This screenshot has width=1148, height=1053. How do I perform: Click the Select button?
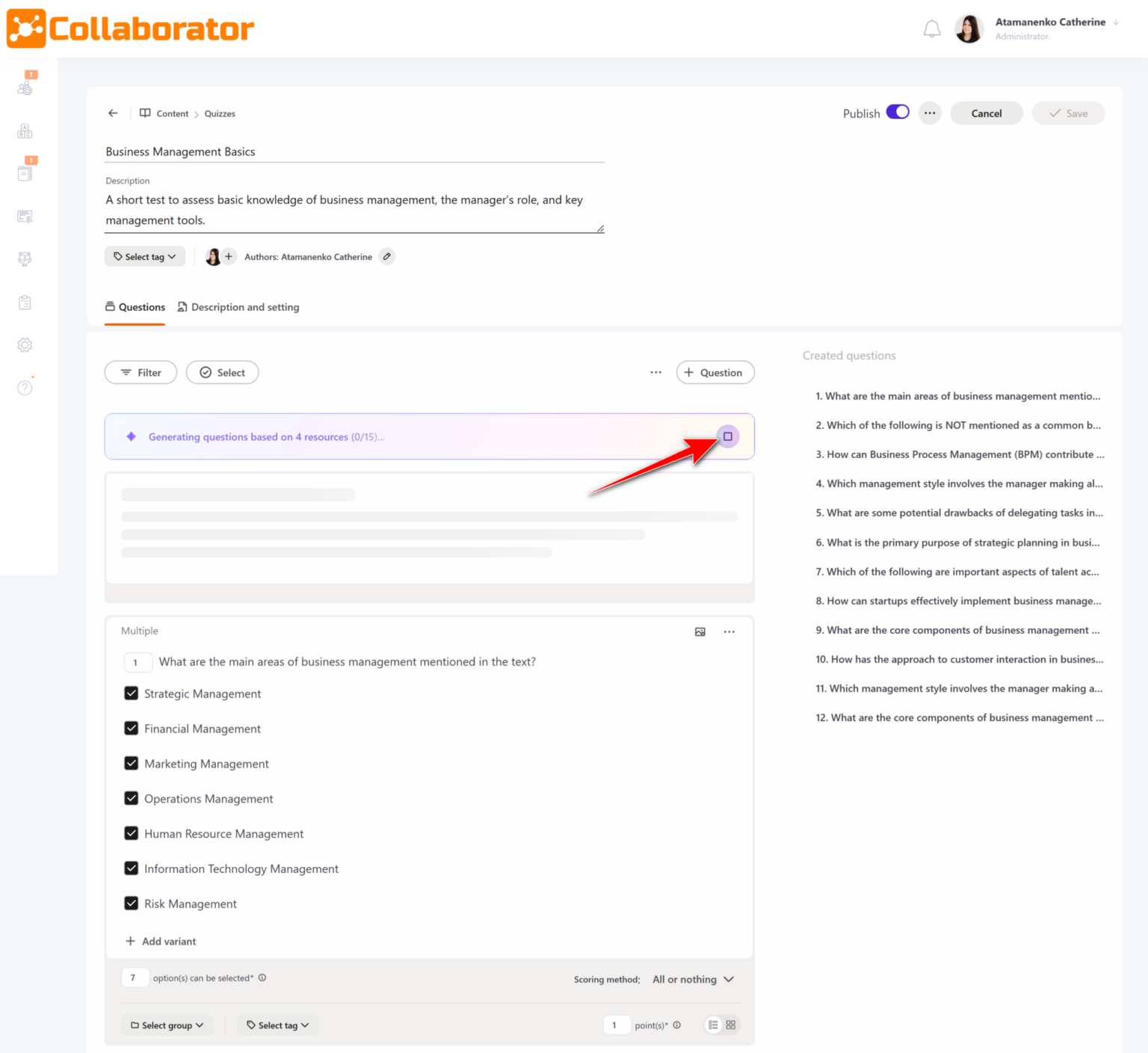click(222, 372)
